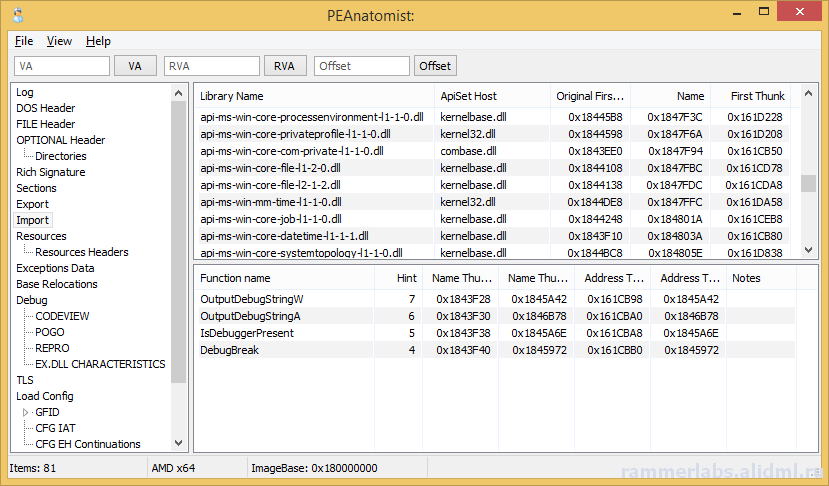829x486 pixels.
Task: Click the VA button
Action: pyautogui.click(x=135, y=66)
